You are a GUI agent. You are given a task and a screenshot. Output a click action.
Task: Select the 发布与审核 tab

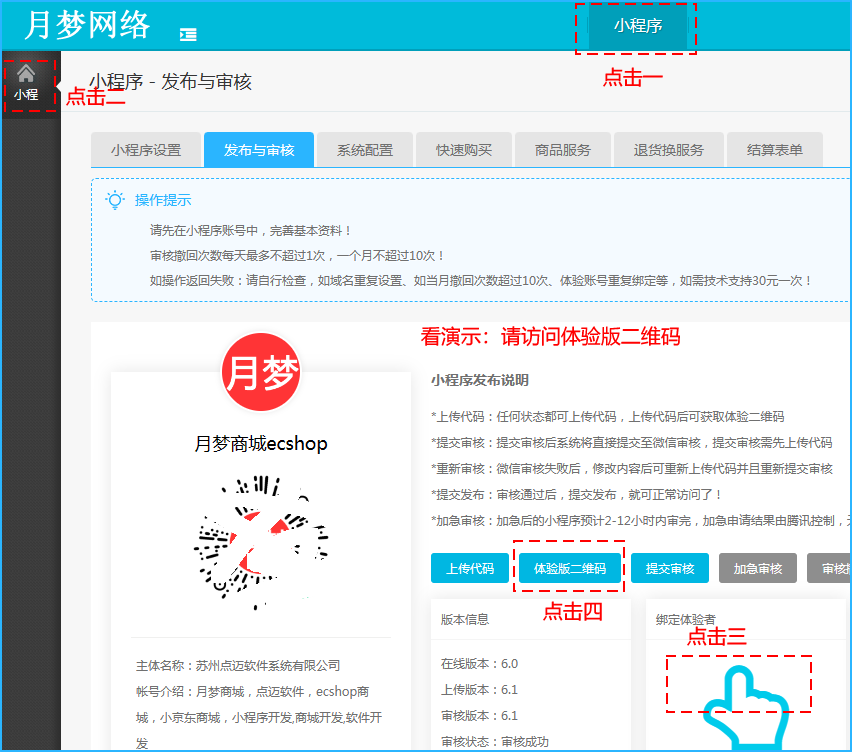(x=259, y=150)
